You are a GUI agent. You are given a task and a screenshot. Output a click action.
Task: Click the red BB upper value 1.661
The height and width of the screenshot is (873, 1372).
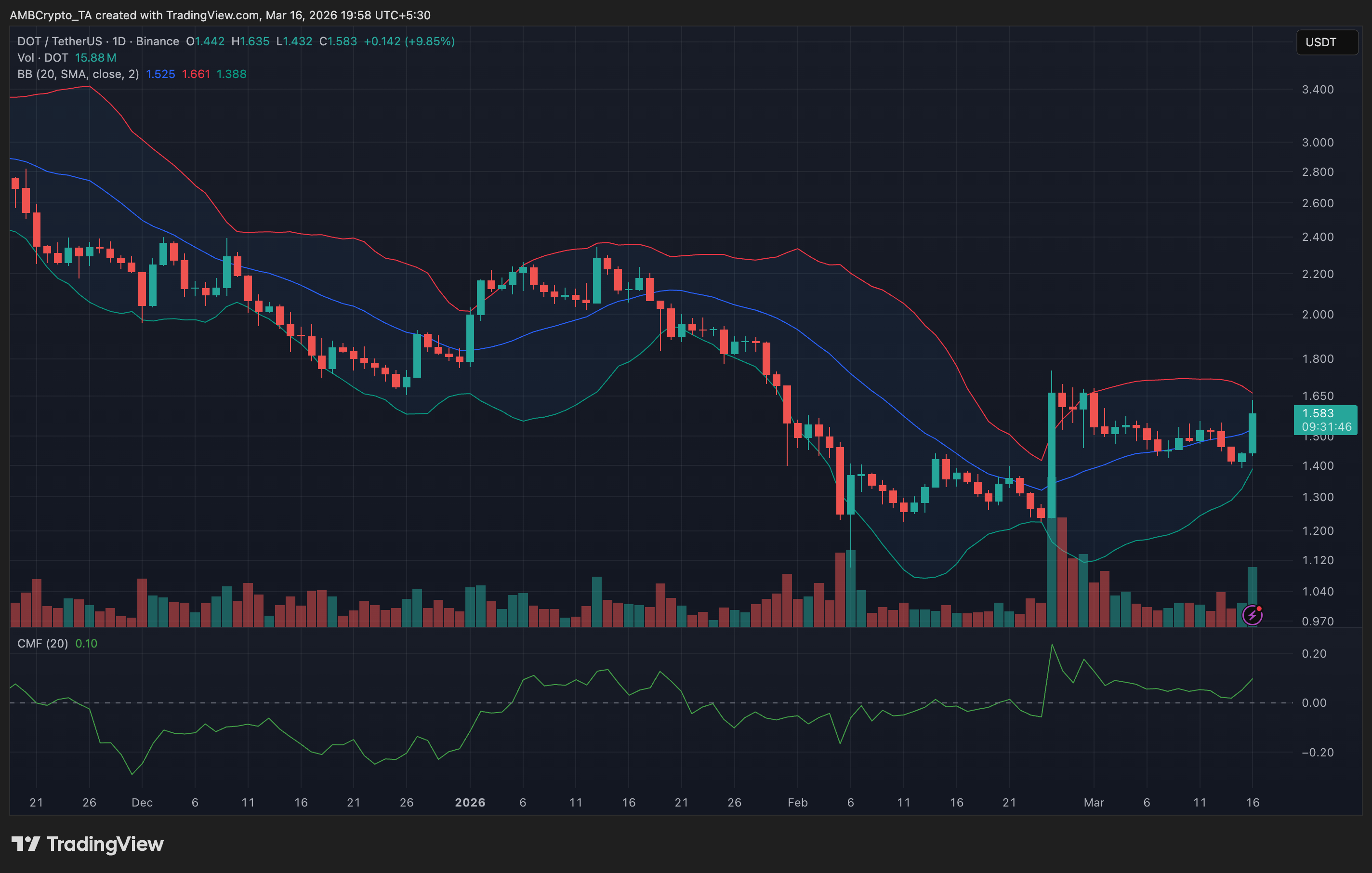click(x=196, y=74)
